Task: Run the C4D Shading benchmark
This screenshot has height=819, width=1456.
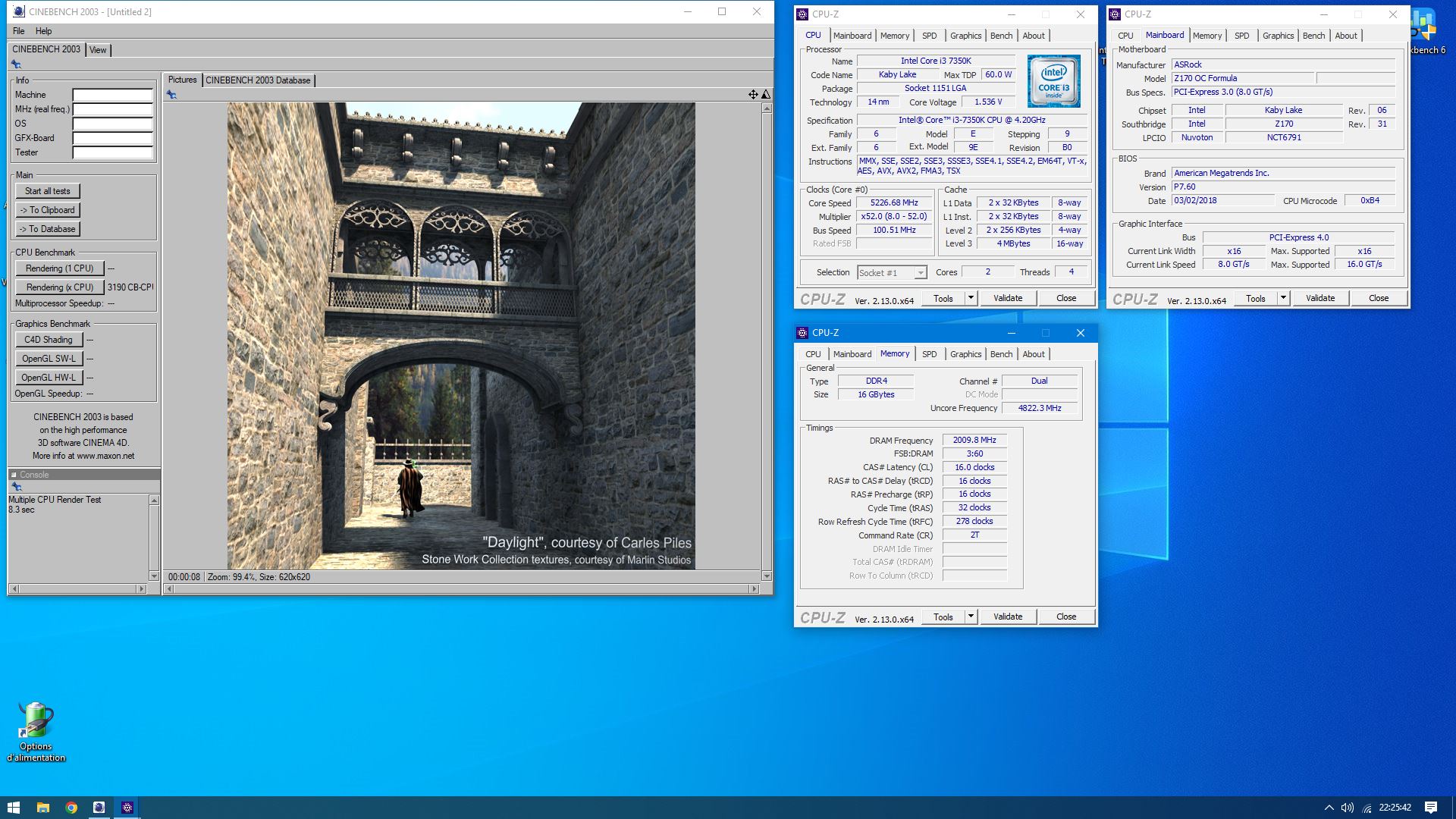Action: coord(49,340)
